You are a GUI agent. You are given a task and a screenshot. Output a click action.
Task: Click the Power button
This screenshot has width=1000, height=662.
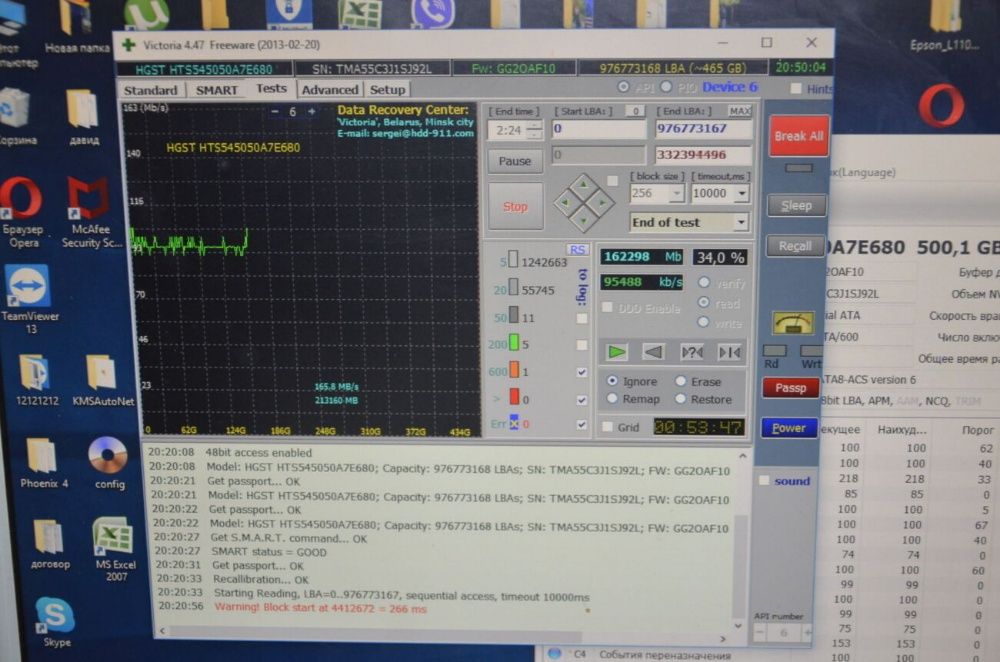[789, 427]
